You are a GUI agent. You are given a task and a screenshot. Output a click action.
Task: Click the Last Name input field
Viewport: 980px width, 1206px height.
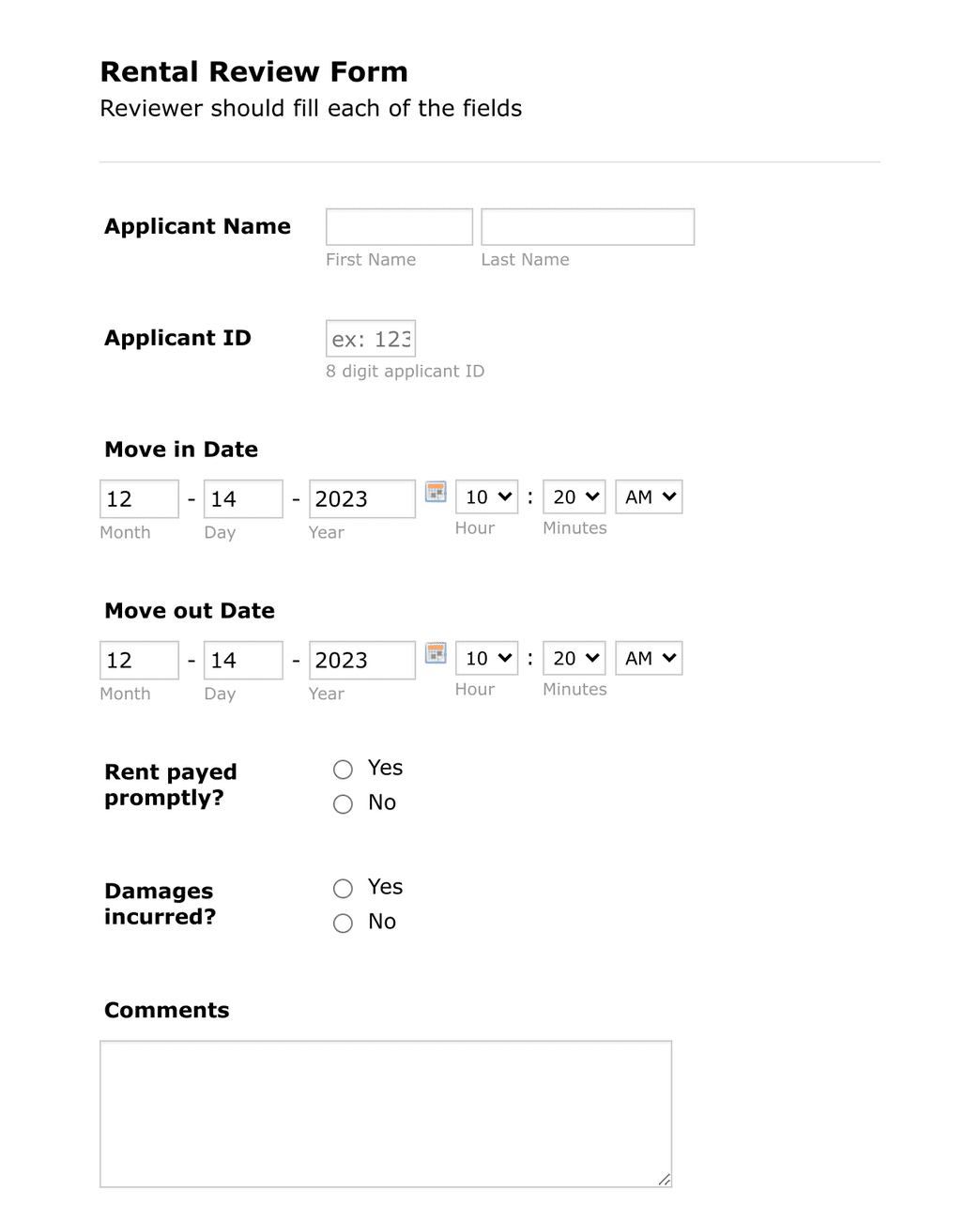click(x=587, y=226)
